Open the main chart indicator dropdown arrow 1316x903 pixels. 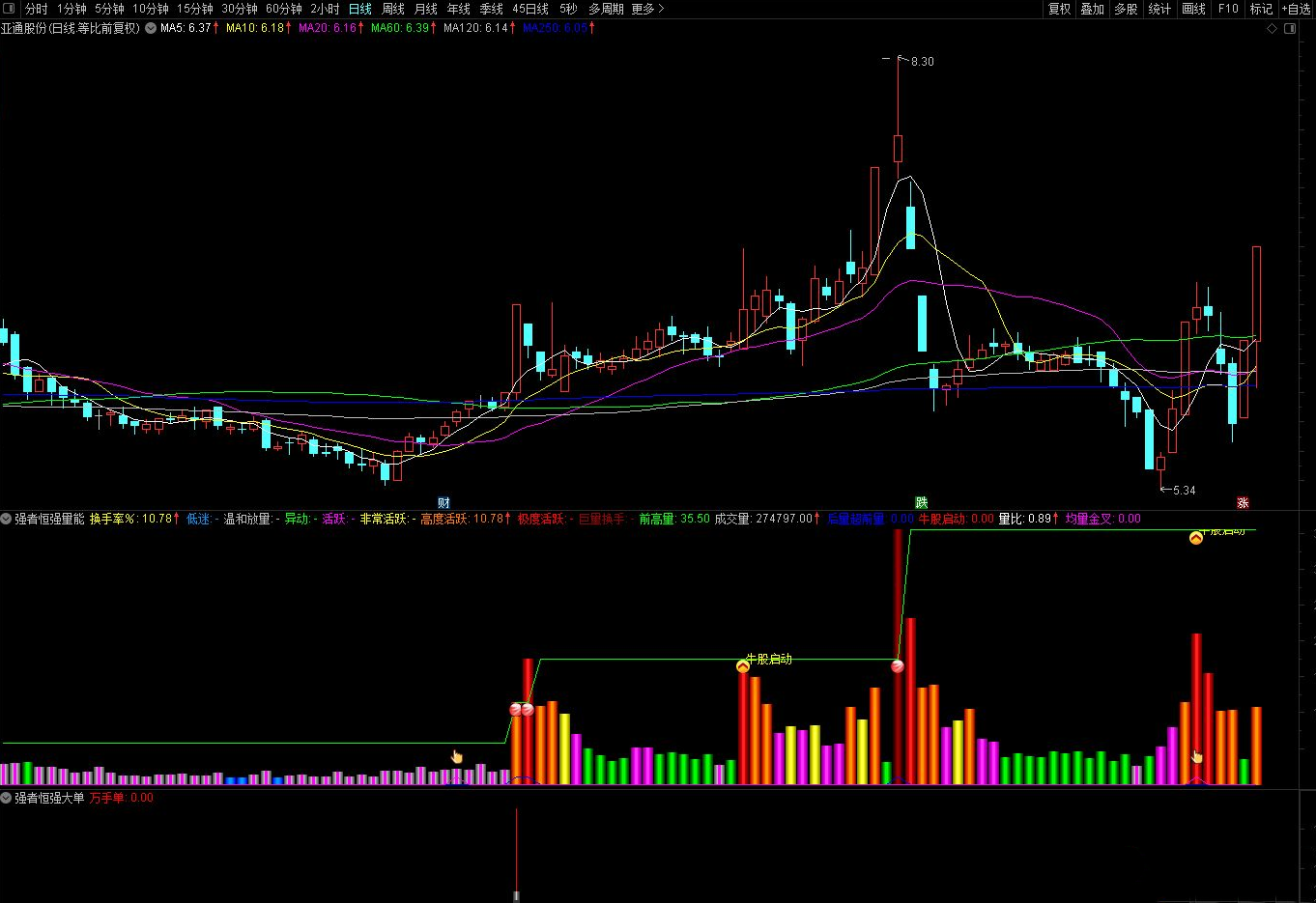point(150,28)
